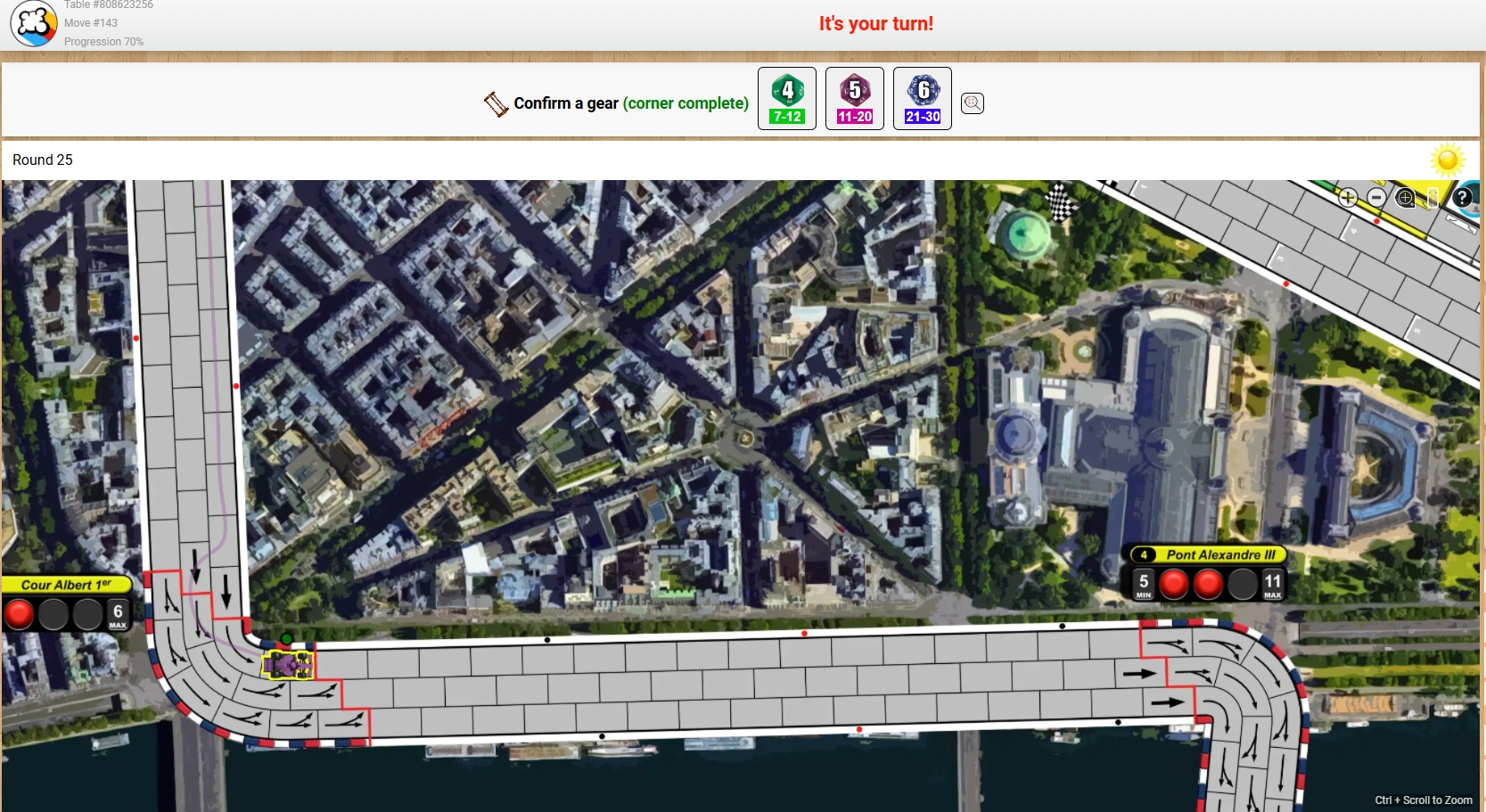Click the 11 MAX speed indicator

point(1272,585)
